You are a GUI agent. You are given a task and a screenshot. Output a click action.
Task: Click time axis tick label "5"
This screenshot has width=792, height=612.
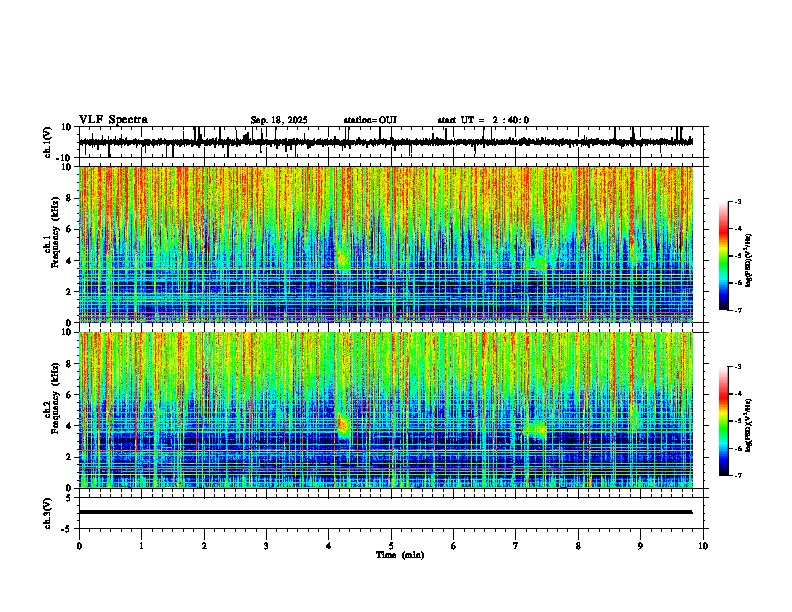coord(391,546)
